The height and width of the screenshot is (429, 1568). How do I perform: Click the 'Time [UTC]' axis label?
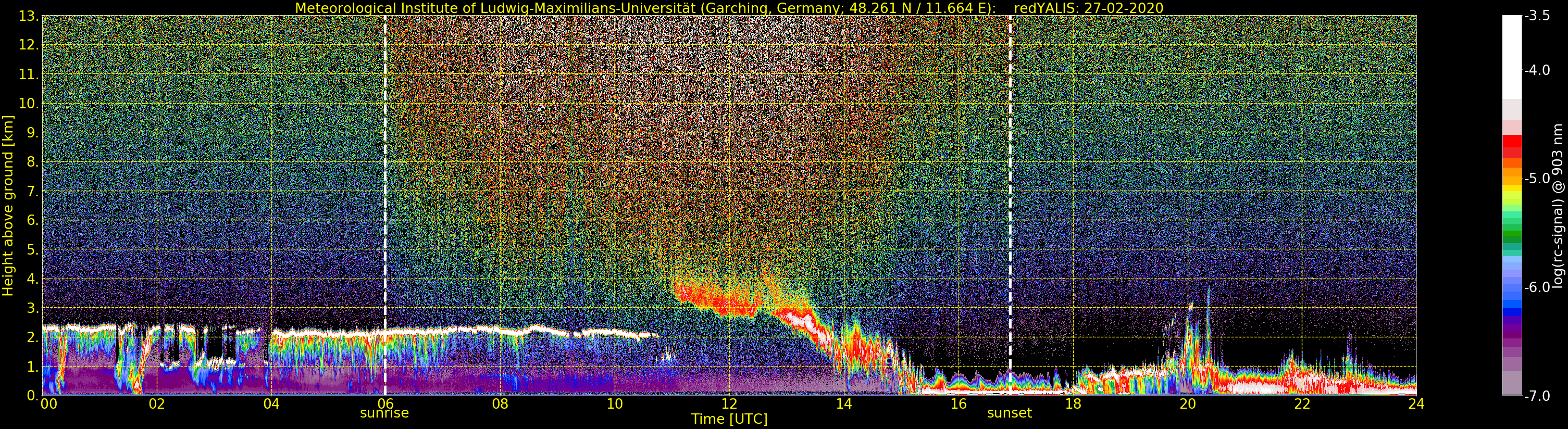tap(729, 419)
